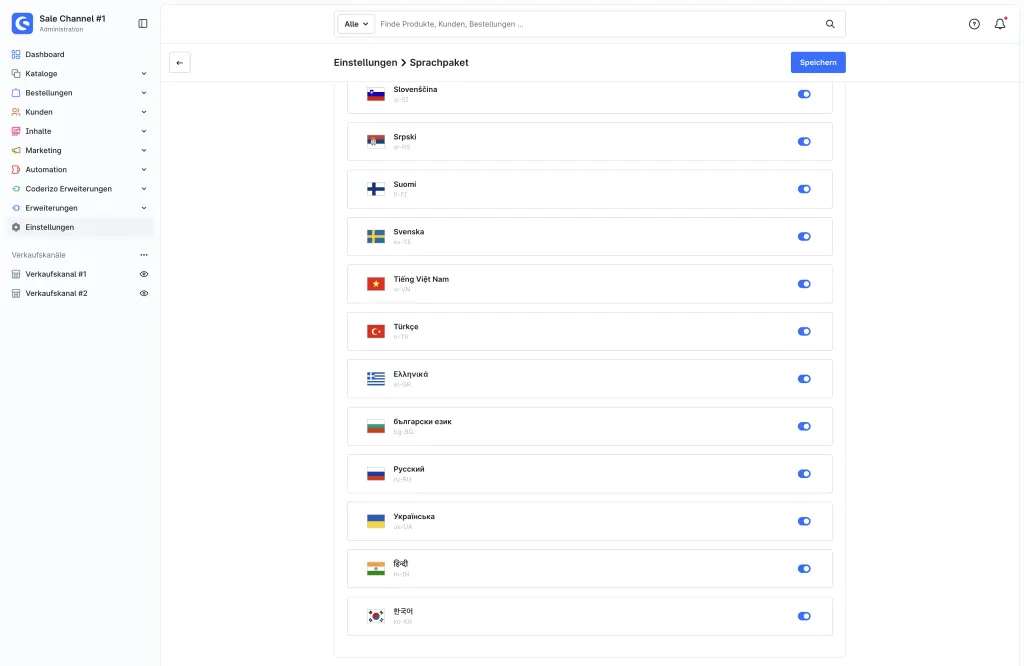
Task: Go back using the arrow button
Action: pyautogui.click(x=180, y=63)
